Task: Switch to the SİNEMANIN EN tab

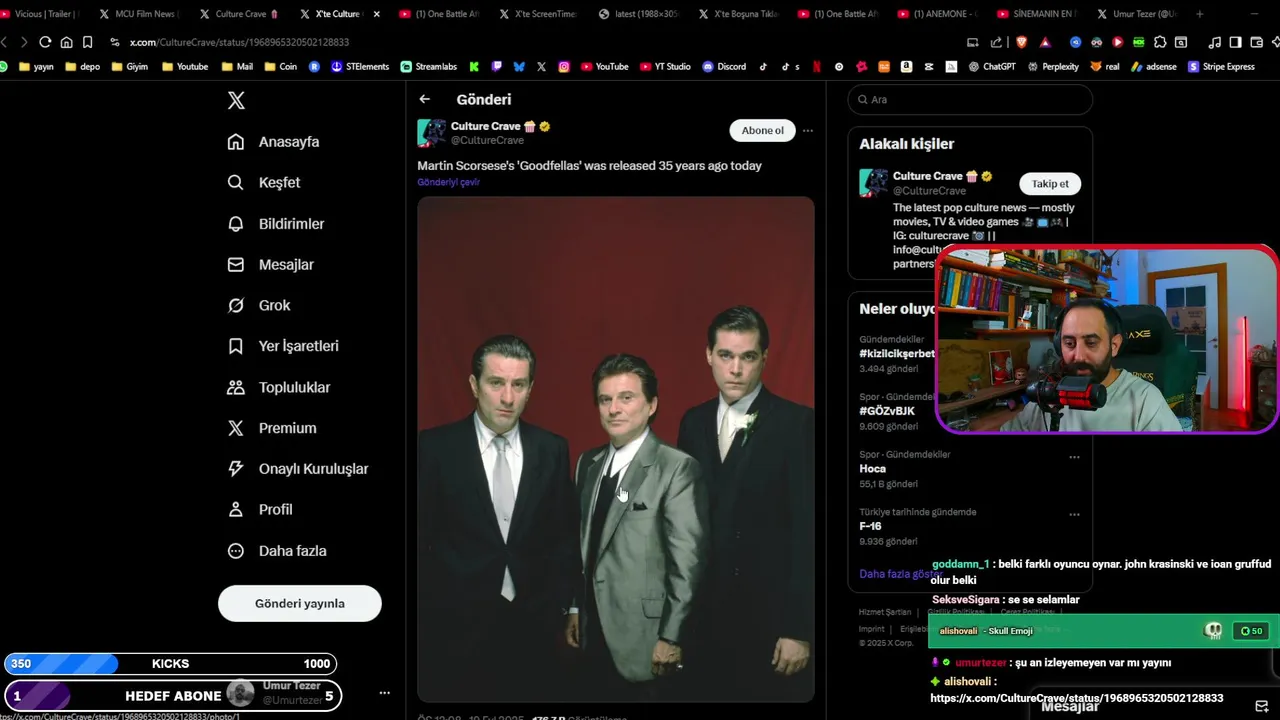Action: click(1036, 14)
